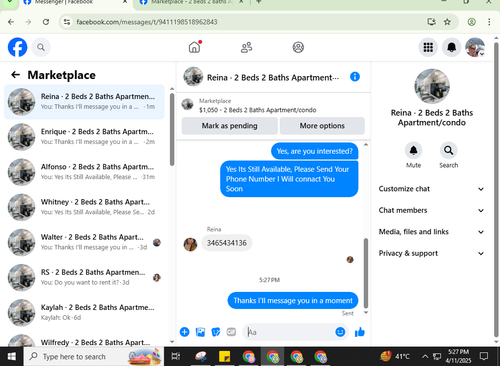
Task: Click Mark as pending button
Action: 229,126
